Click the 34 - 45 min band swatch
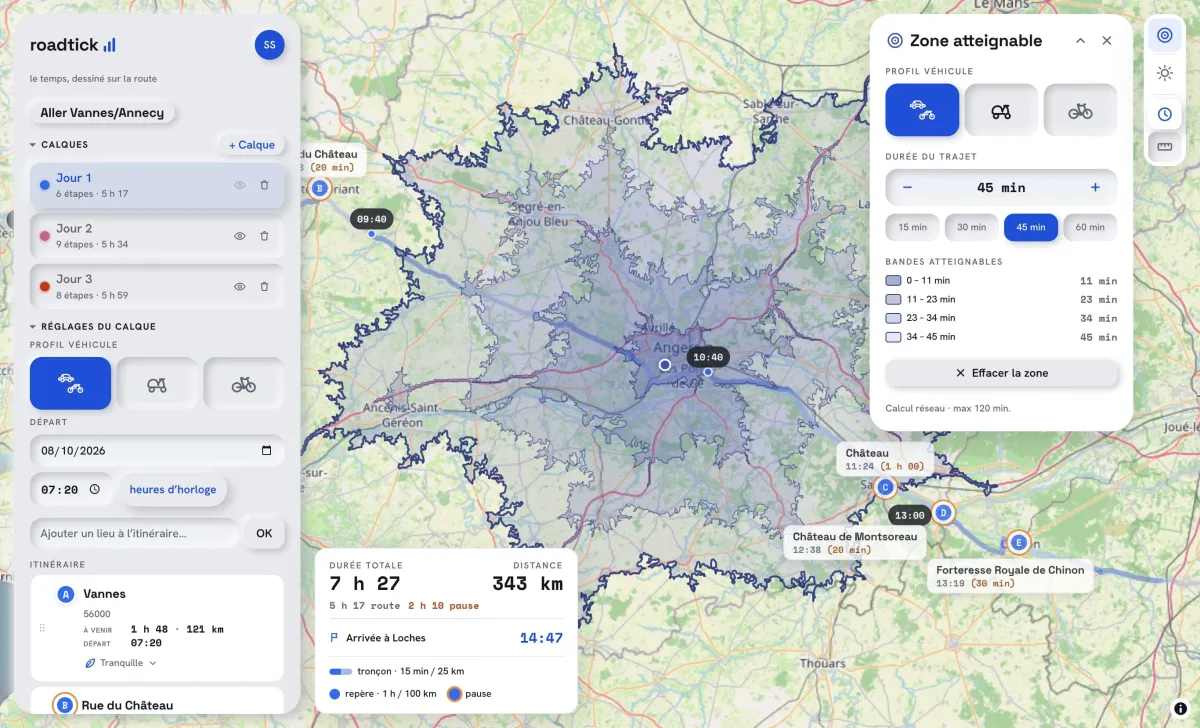1200x728 pixels. 893,337
